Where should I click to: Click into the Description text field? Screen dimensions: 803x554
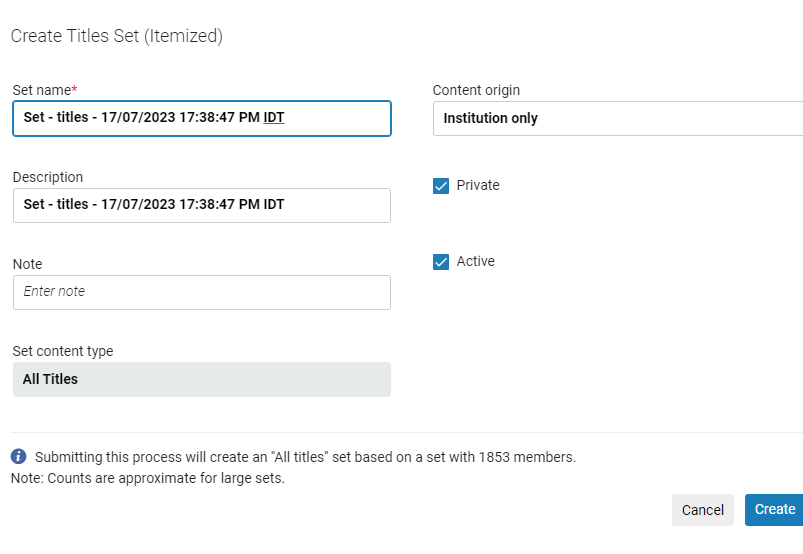pos(201,205)
